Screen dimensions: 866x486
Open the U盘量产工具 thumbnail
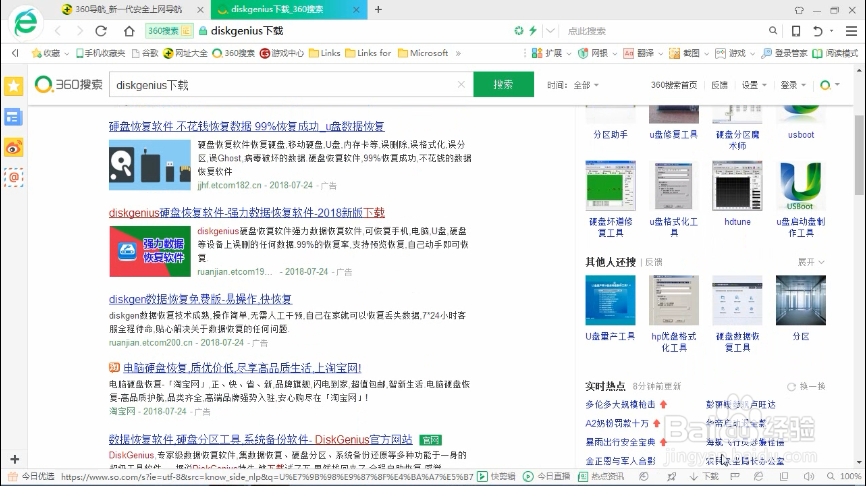tap(610, 300)
